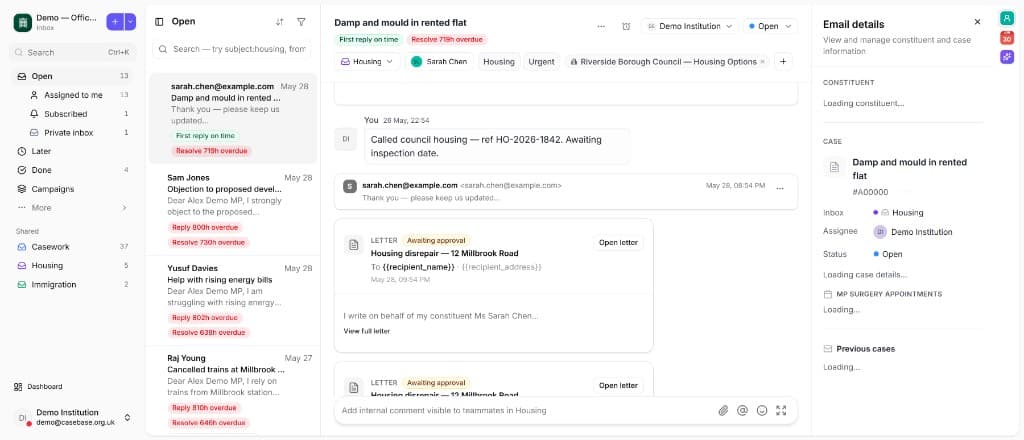Click the sidebar Search box
This screenshot has width=1024, height=440.
click(72, 52)
